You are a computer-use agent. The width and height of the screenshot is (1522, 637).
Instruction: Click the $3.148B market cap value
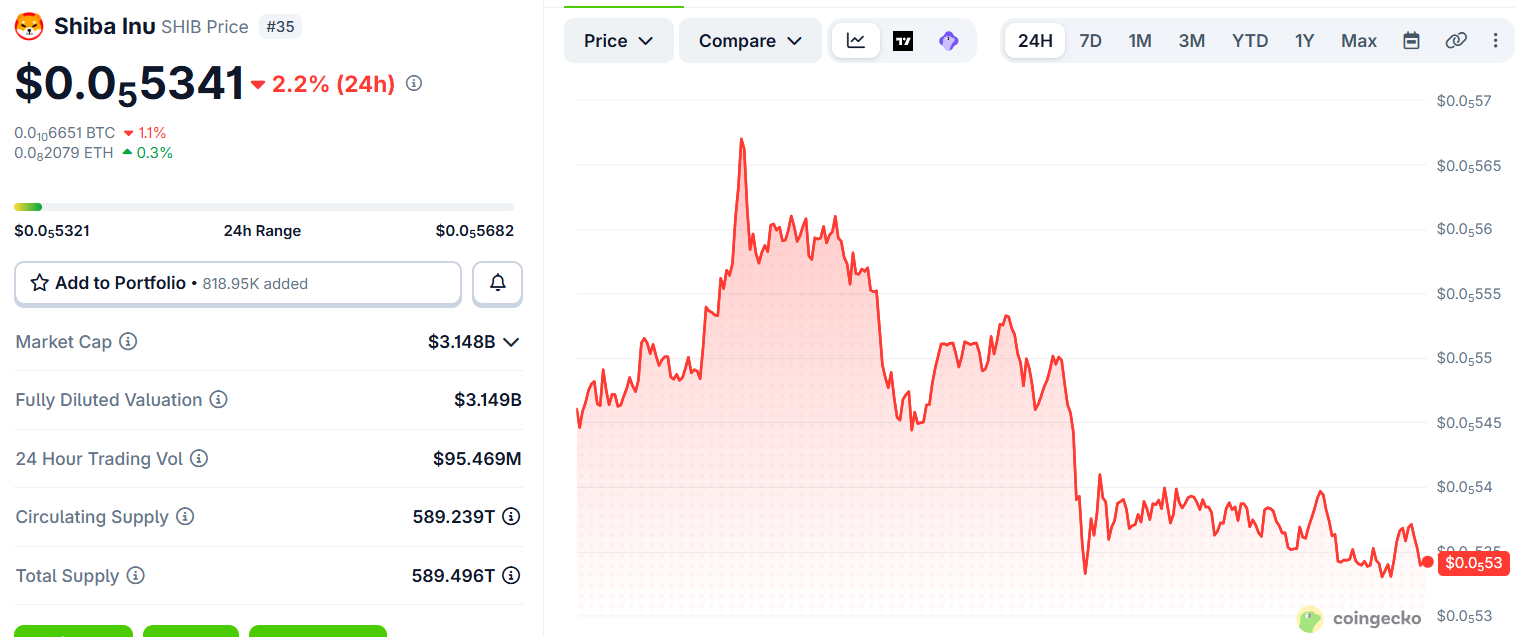click(461, 342)
